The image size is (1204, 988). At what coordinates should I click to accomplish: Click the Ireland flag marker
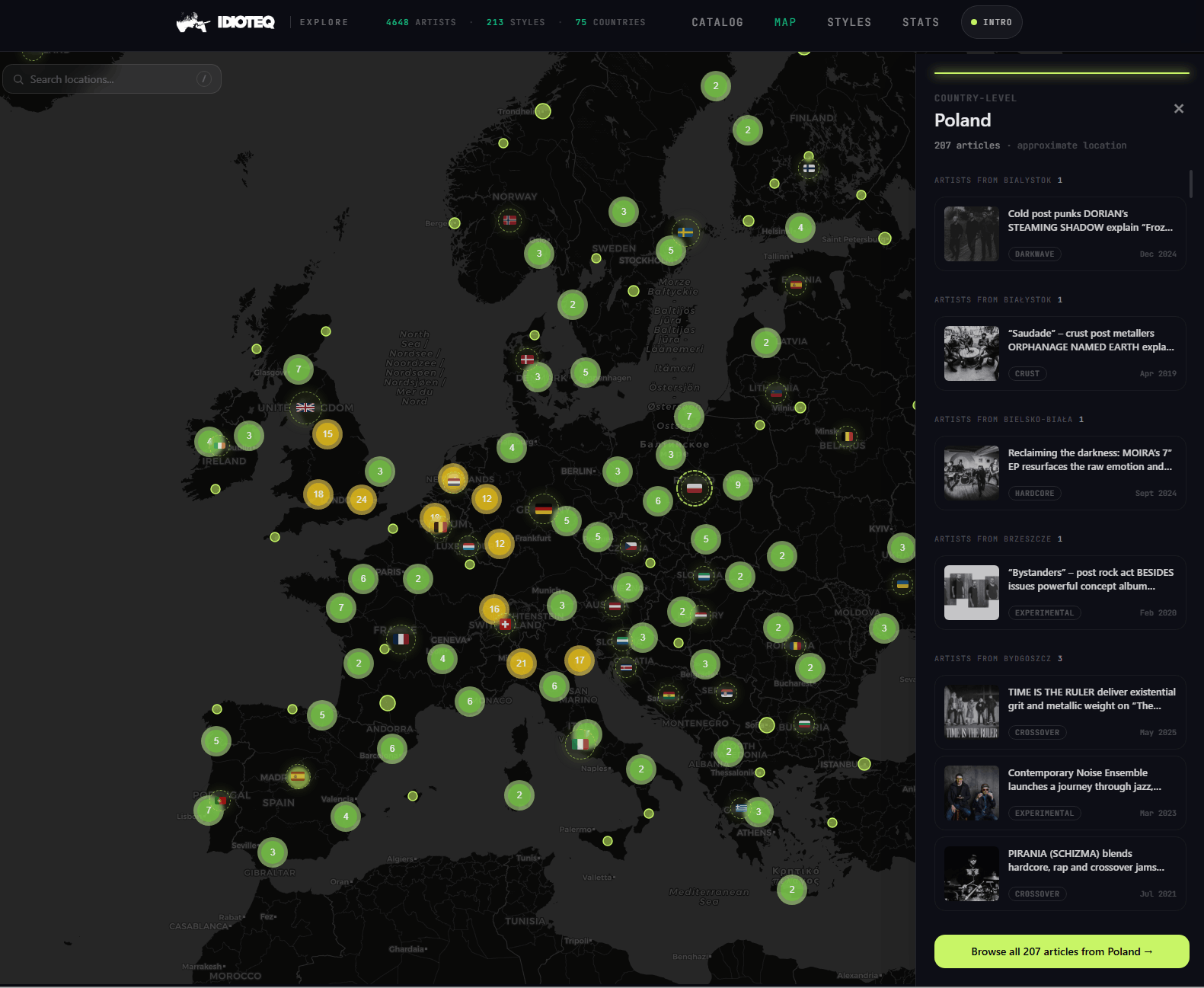[221, 445]
